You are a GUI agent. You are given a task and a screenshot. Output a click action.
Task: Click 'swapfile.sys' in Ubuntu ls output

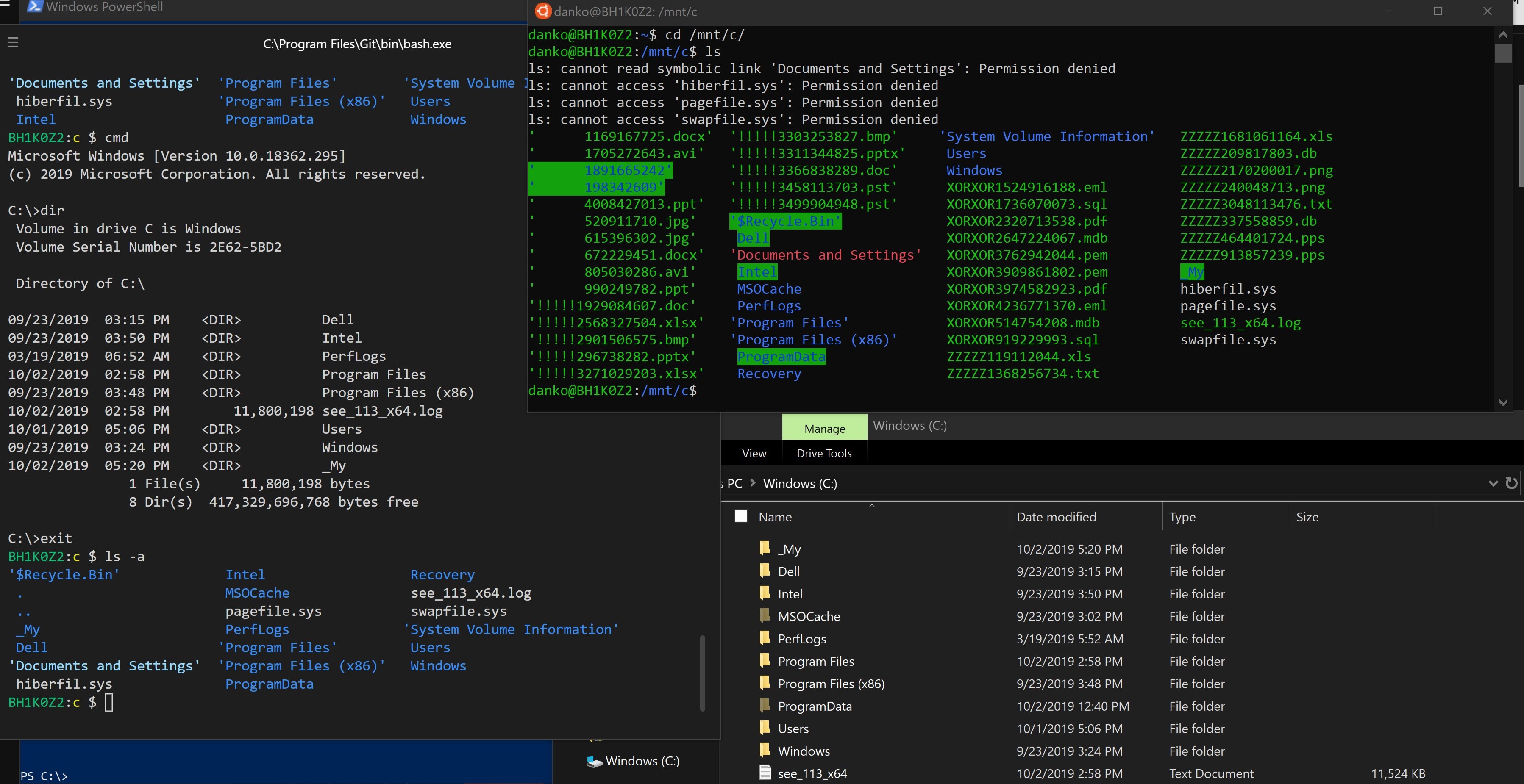[x=1228, y=340]
